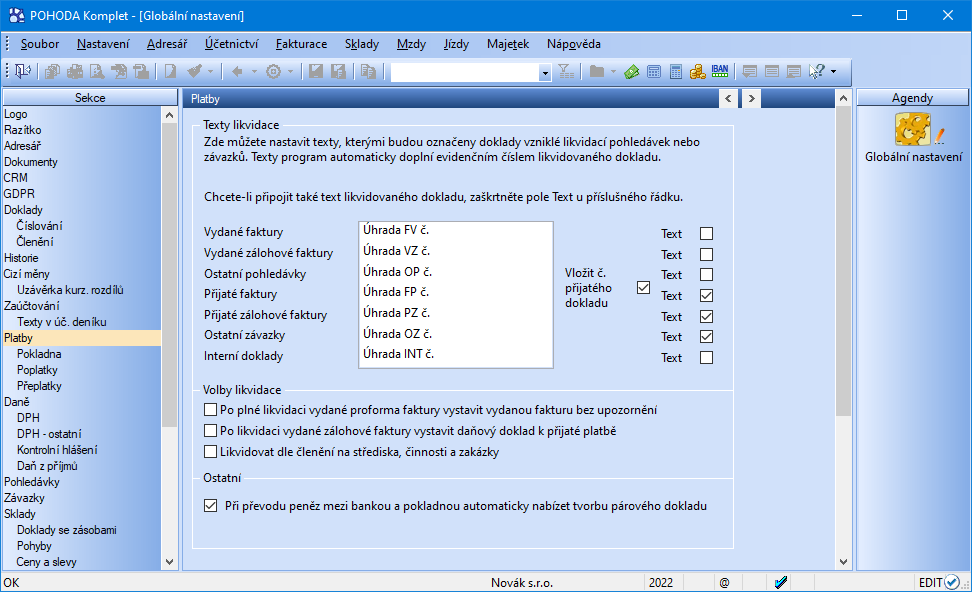
Task: Click the help pointer question mark icon
Action: (817, 72)
